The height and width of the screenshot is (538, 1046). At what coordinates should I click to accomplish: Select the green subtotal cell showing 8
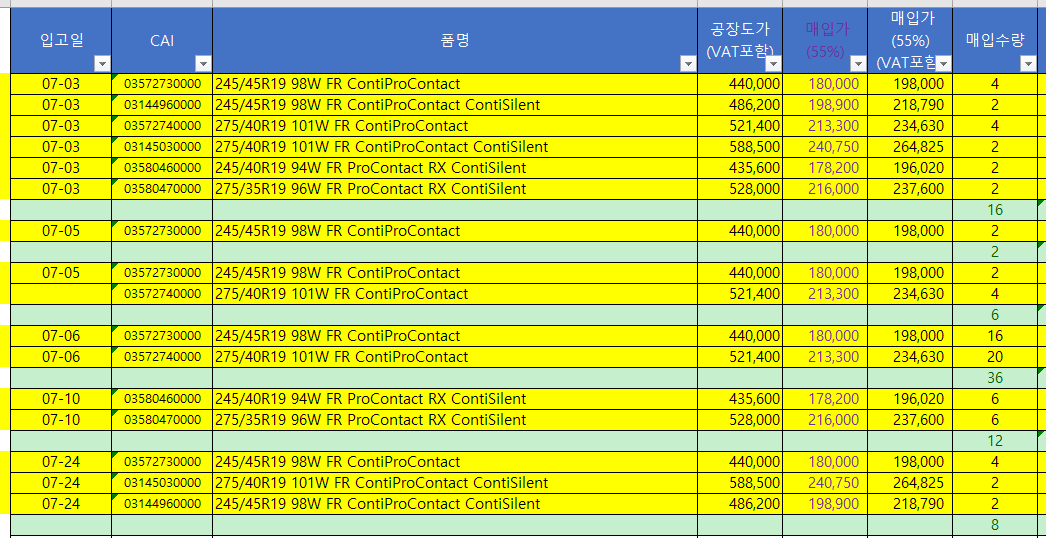[994, 525]
